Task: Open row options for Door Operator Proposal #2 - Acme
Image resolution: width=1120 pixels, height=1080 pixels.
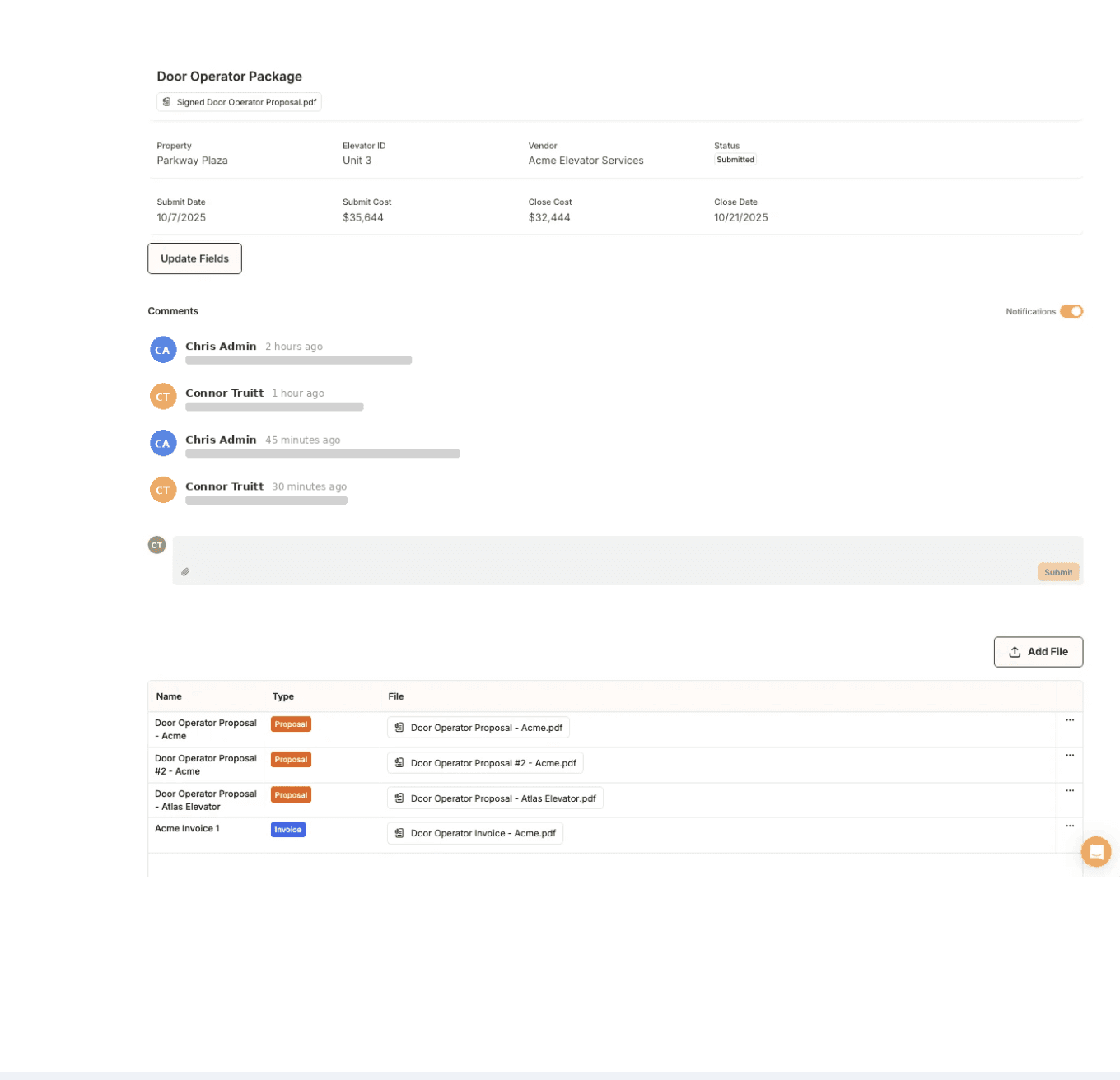Action: click(x=1070, y=756)
